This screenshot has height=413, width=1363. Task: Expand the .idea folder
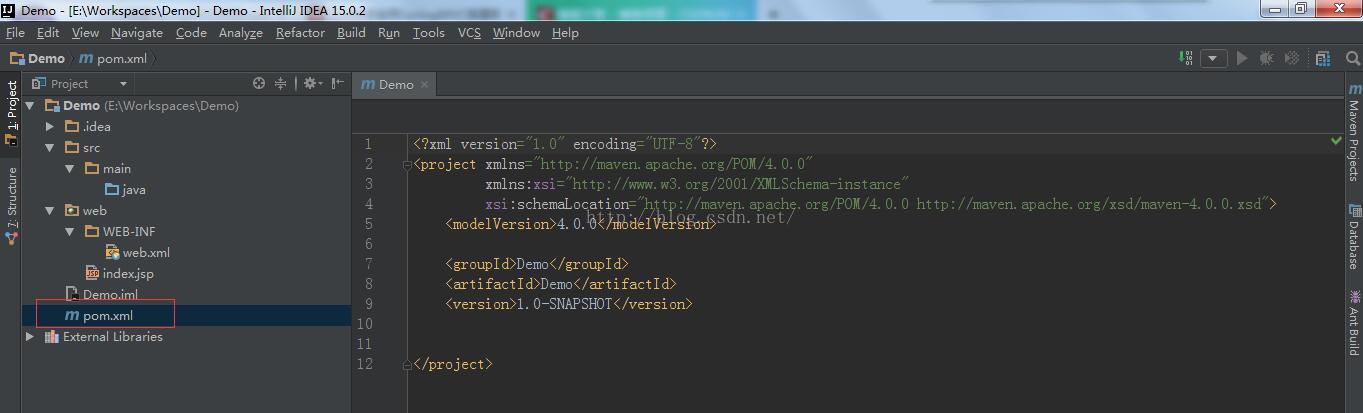[x=50, y=126]
